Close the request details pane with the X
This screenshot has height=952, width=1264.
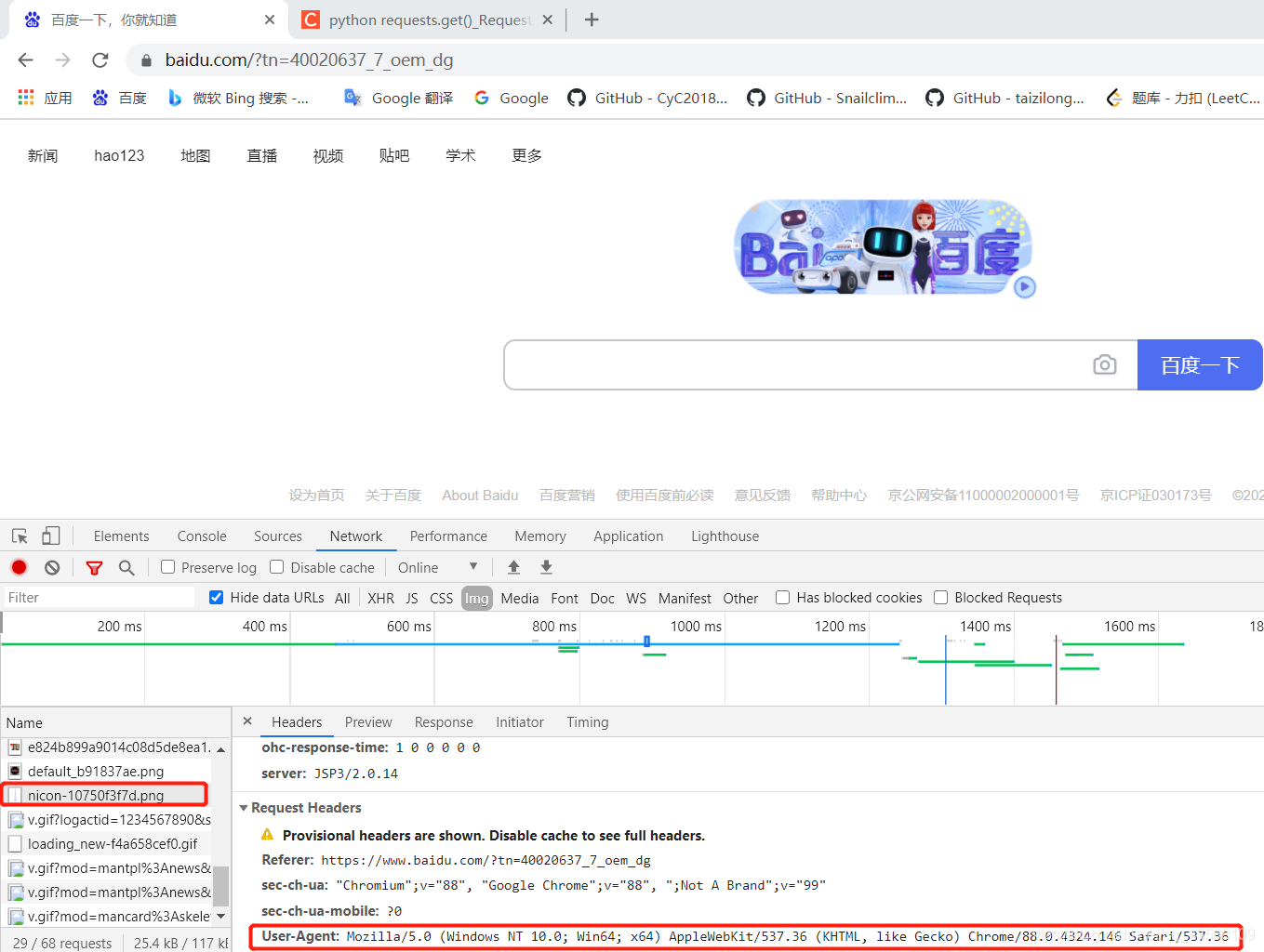click(247, 721)
